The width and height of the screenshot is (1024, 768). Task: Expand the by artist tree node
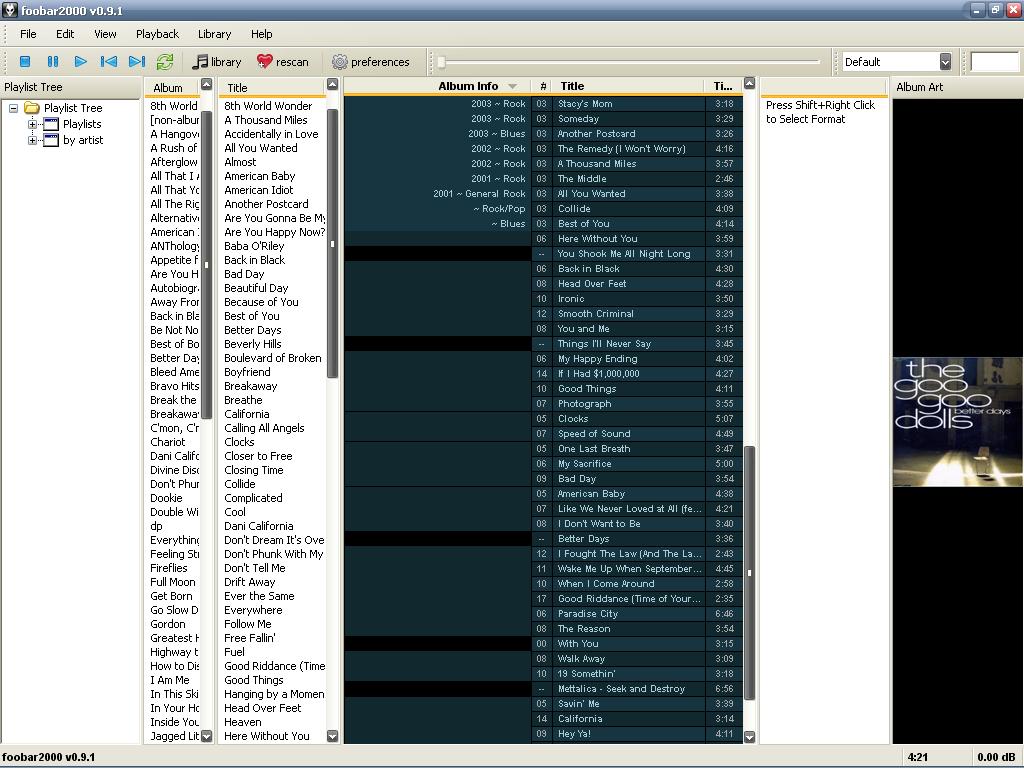coord(32,140)
